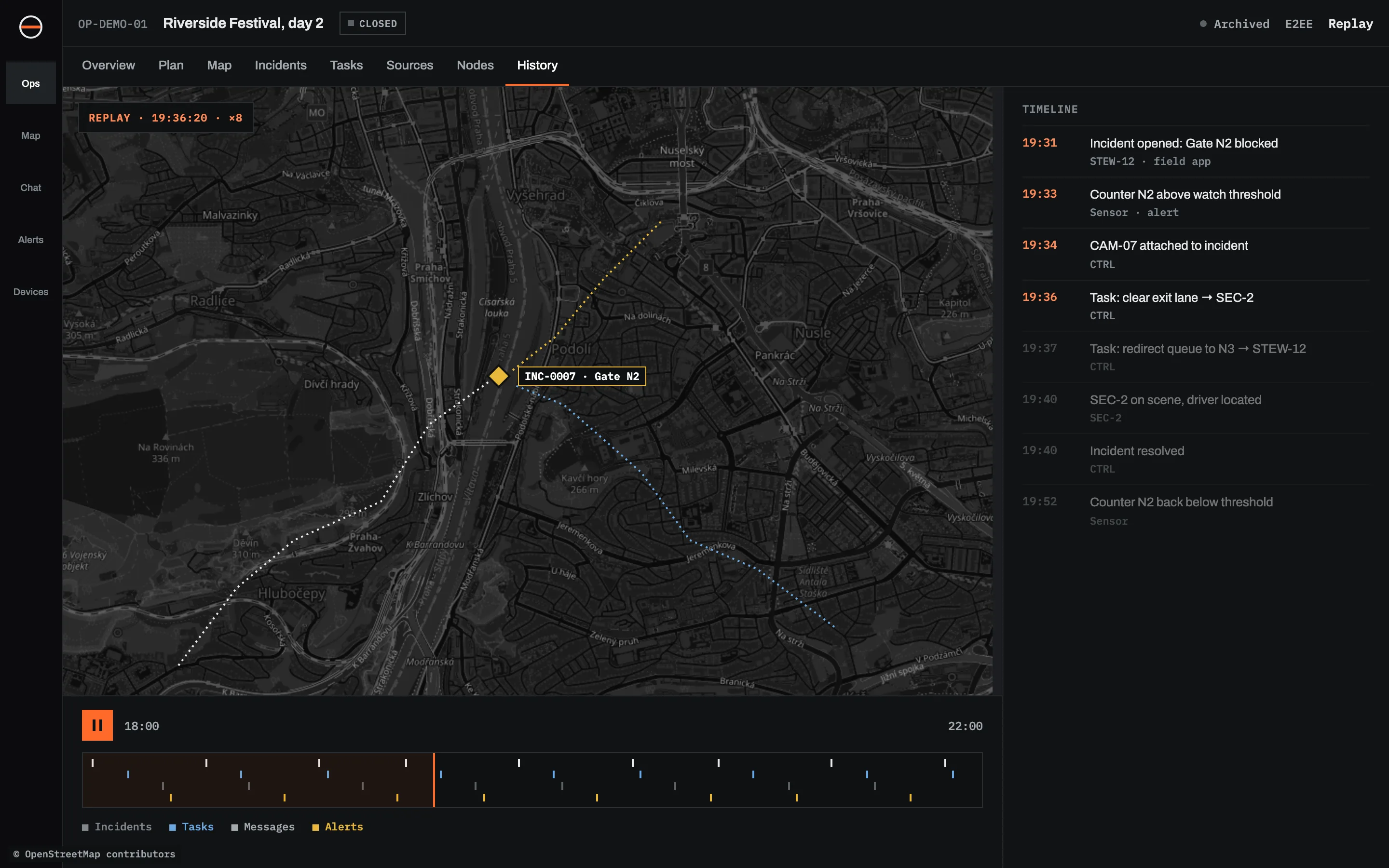The height and width of the screenshot is (868, 1389).
Task: Open Alerts in the sidebar
Action: tap(30, 240)
